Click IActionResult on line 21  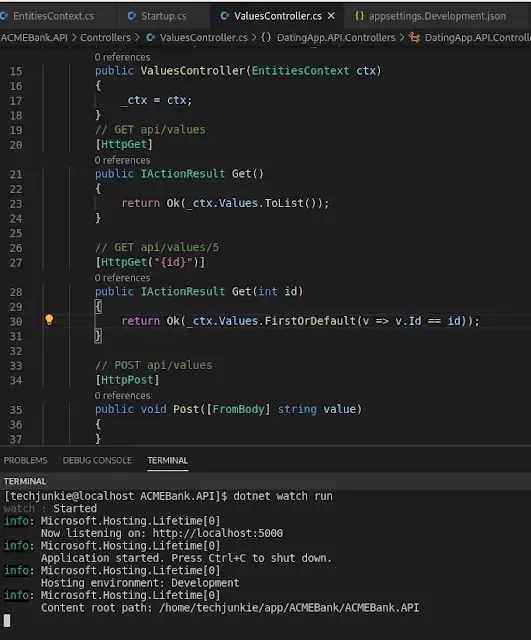[x=183, y=173]
